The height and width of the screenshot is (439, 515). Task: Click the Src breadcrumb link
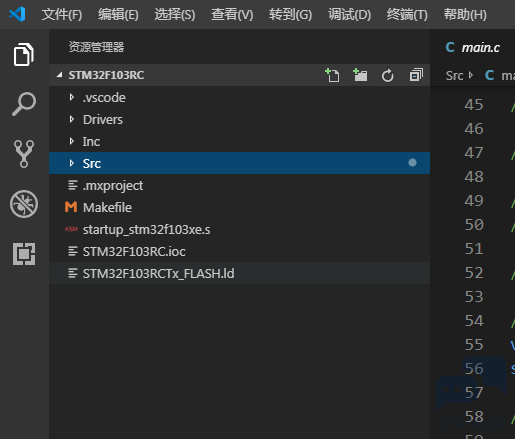[x=454, y=76]
